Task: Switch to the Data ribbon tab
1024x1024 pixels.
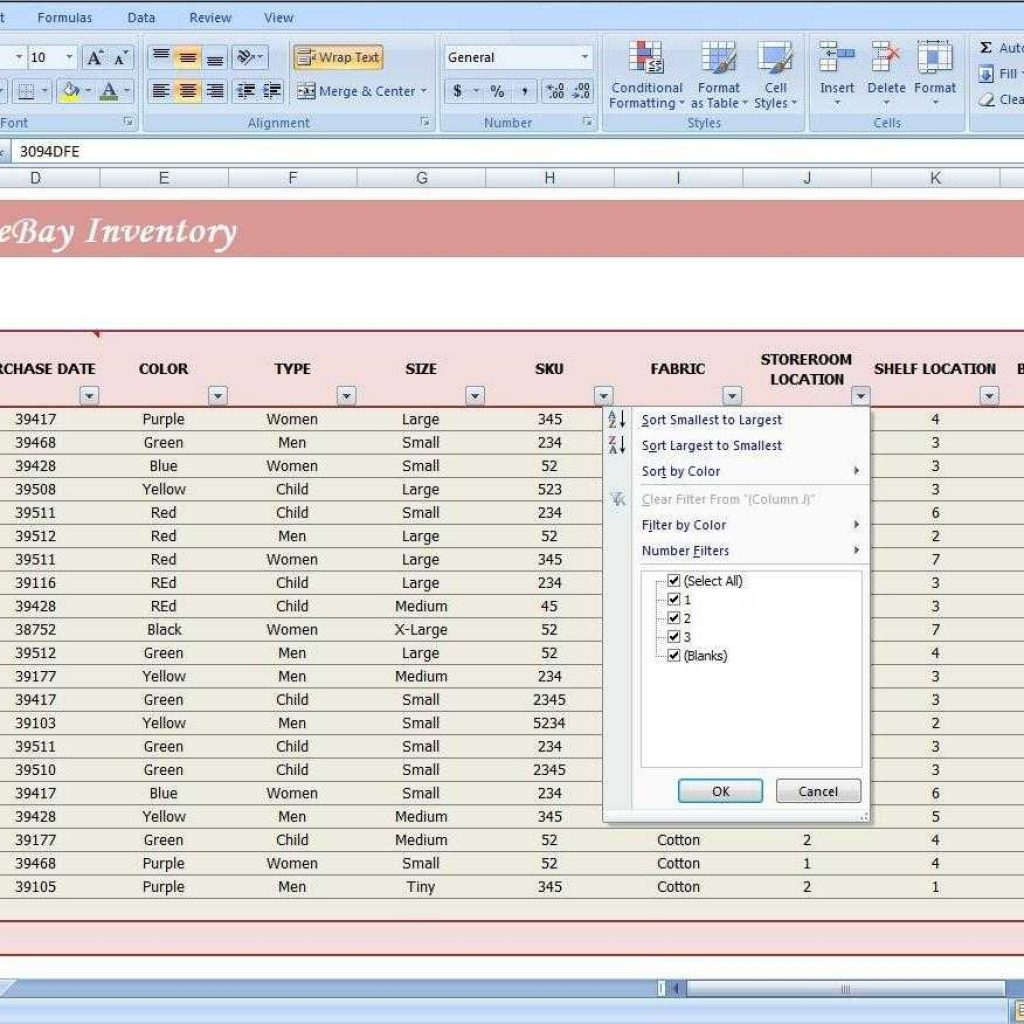Action: (x=141, y=17)
